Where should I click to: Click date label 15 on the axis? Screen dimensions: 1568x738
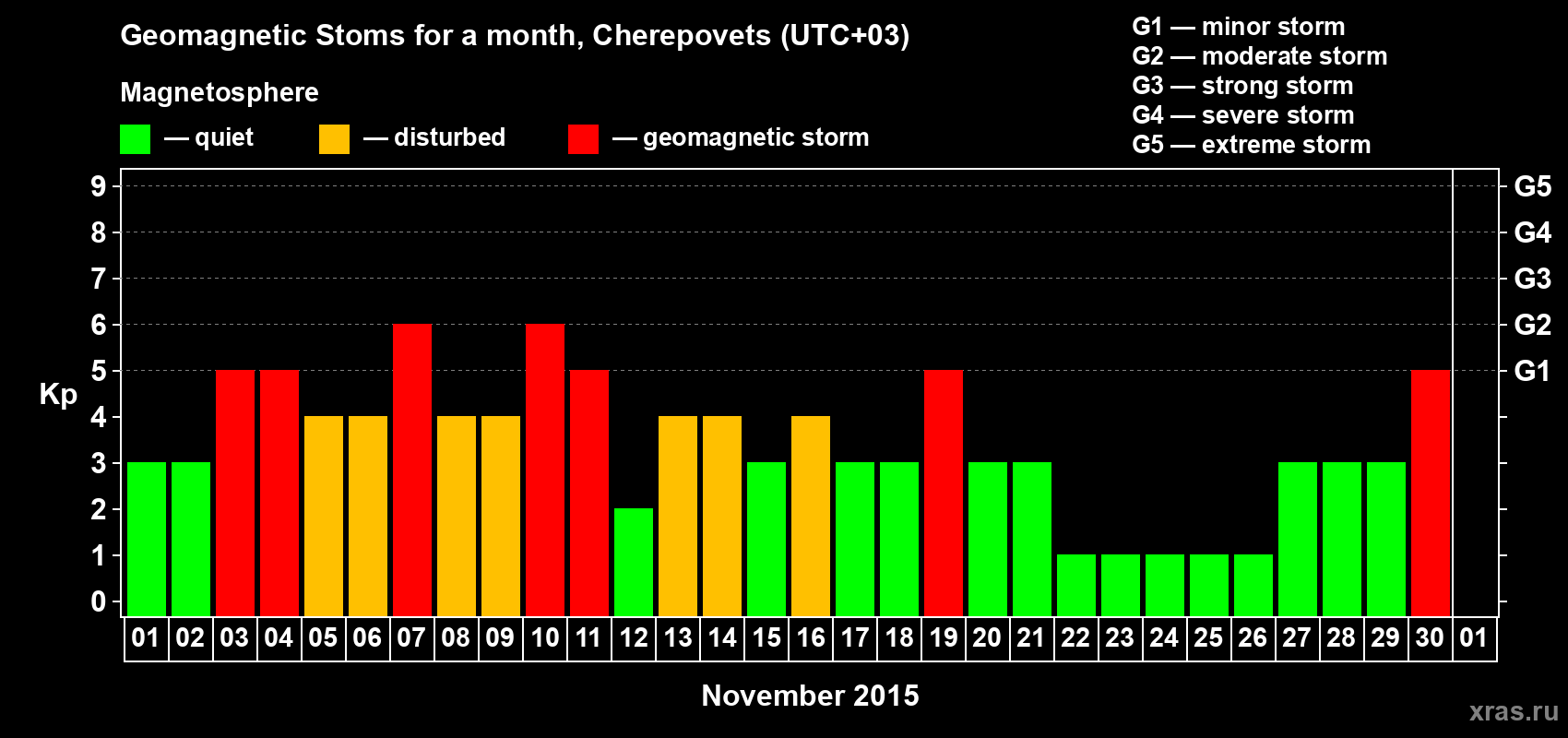(x=766, y=638)
